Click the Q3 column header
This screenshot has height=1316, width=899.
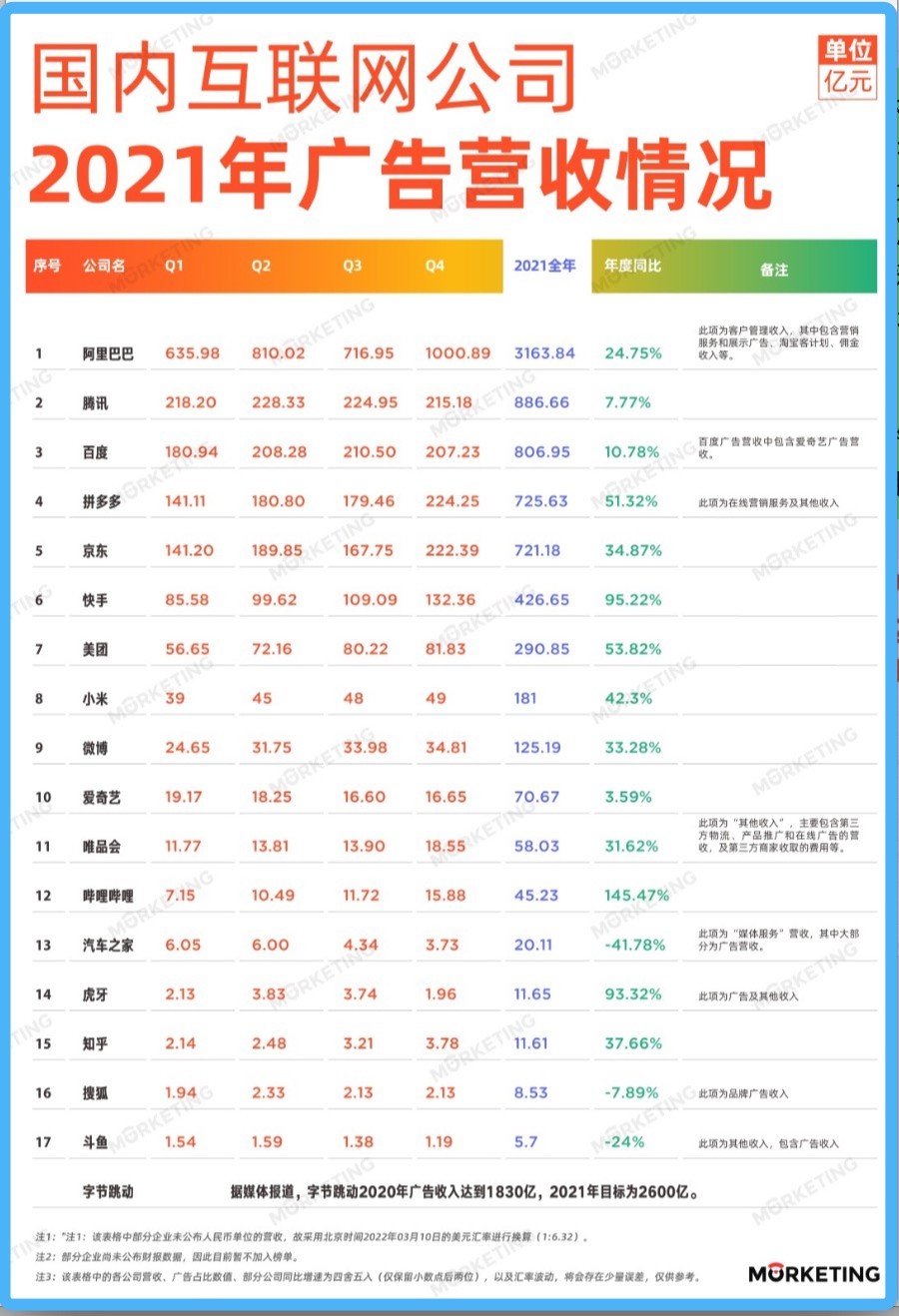click(x=352, y=266)
